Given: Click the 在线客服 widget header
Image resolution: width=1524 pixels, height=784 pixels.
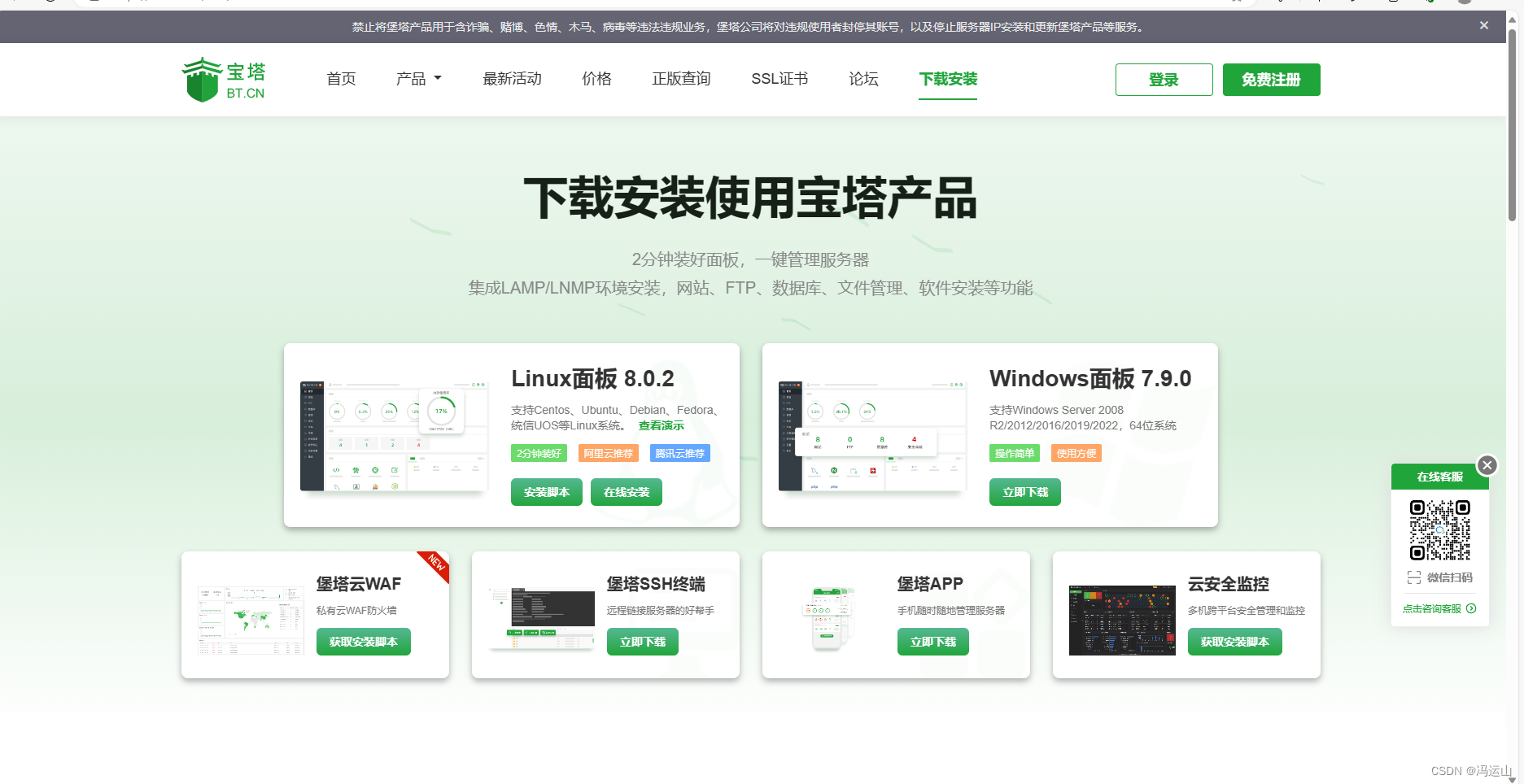Looking at the screenshot, I should click(x=1440, y=477).
